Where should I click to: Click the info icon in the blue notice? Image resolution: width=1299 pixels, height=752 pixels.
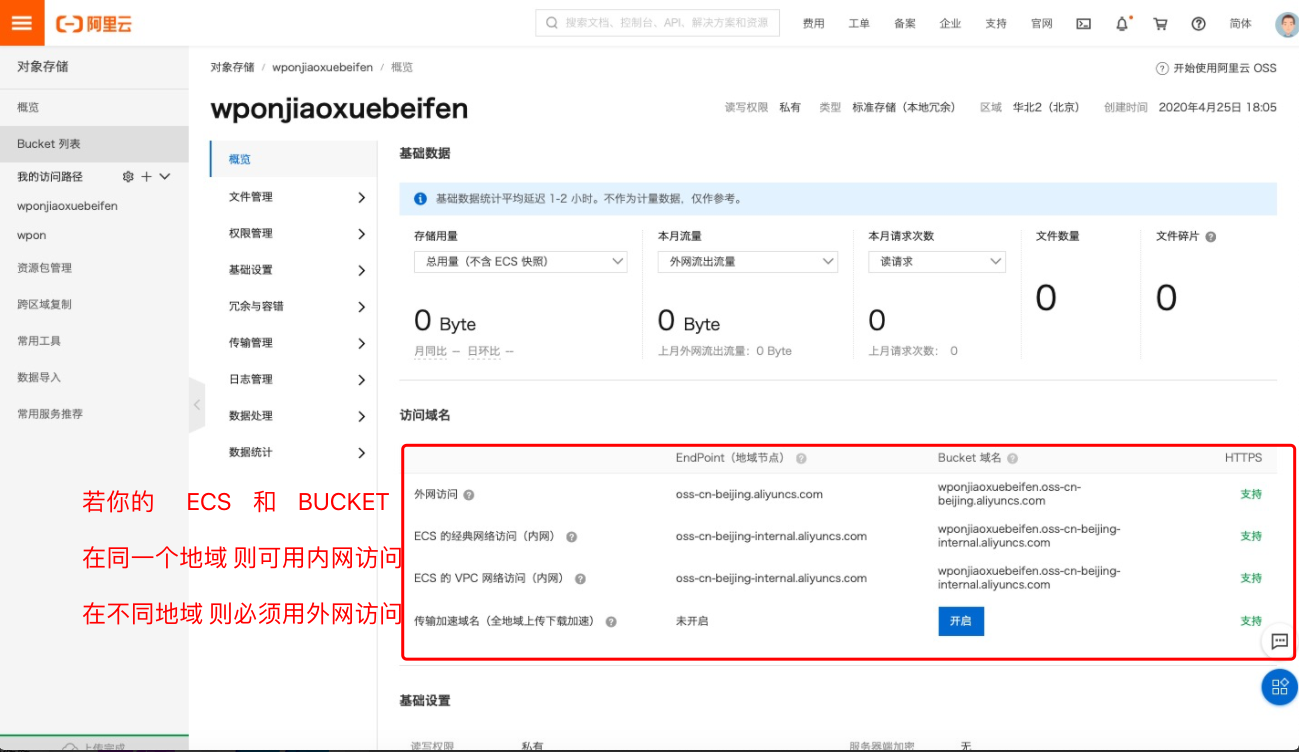(x=420, y=199)
